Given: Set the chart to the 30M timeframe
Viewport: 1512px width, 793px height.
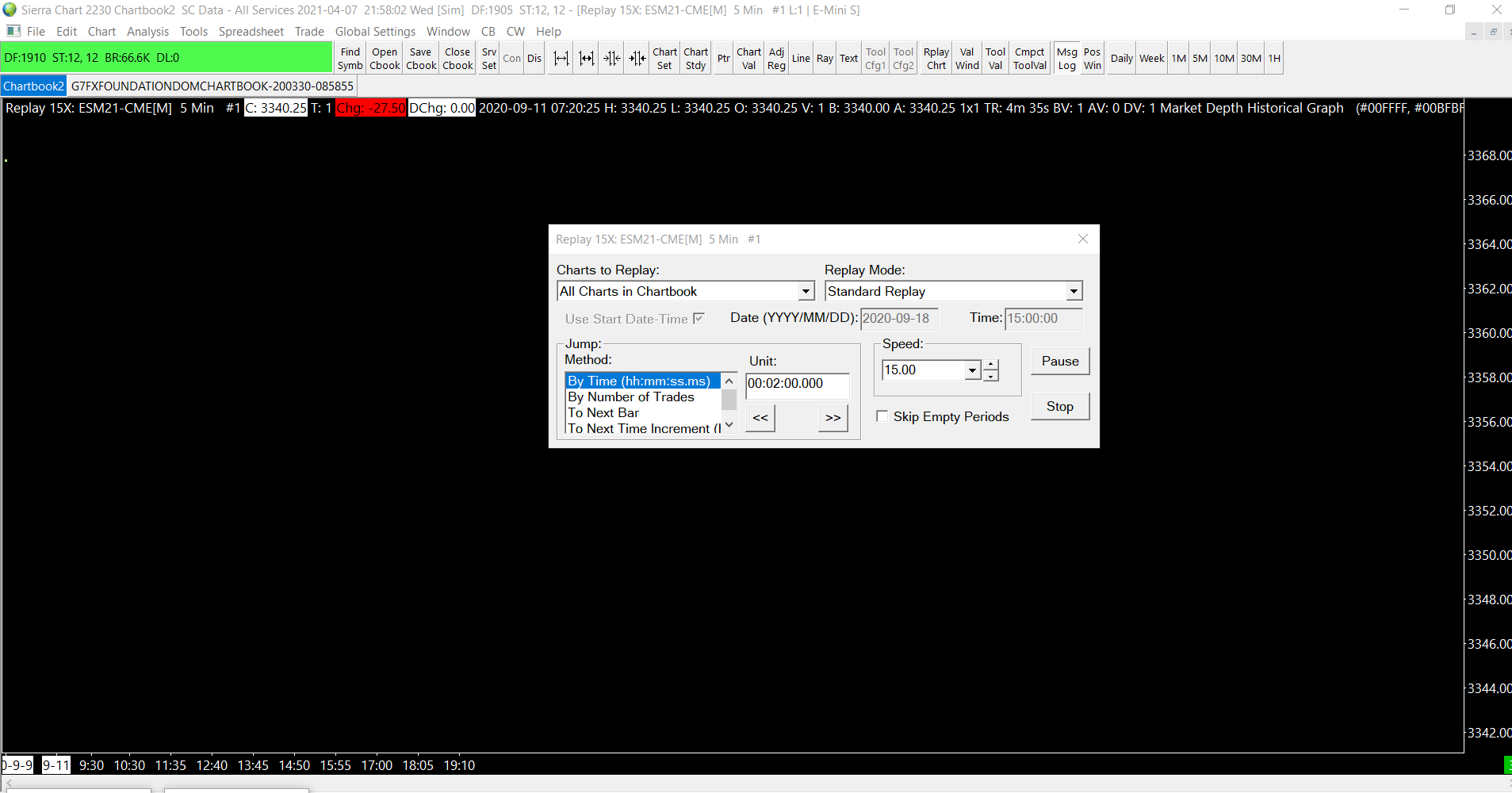Looking at the screenshot, I should (1251, 59).
